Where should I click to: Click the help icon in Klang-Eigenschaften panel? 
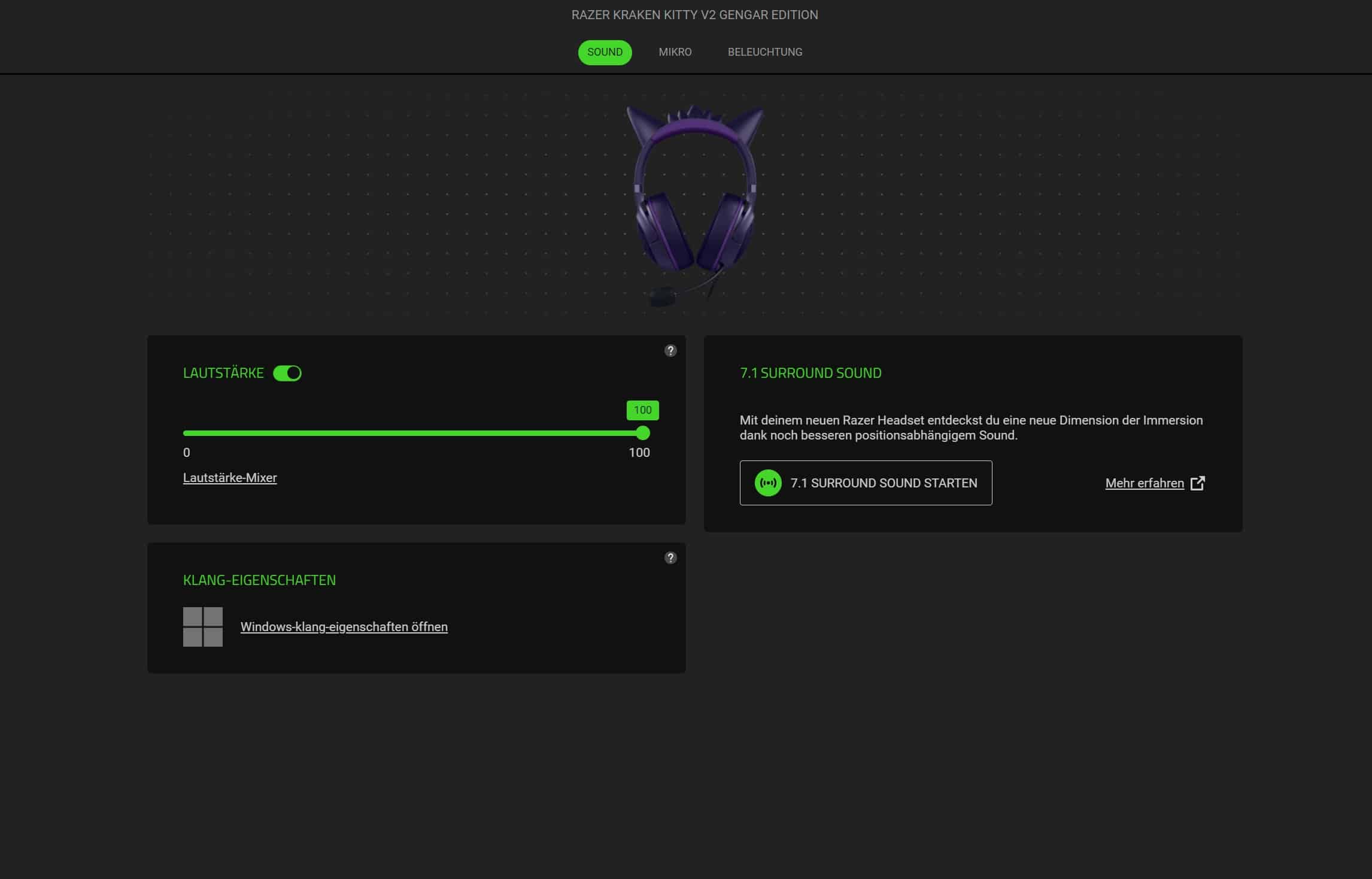pos(670,558)
